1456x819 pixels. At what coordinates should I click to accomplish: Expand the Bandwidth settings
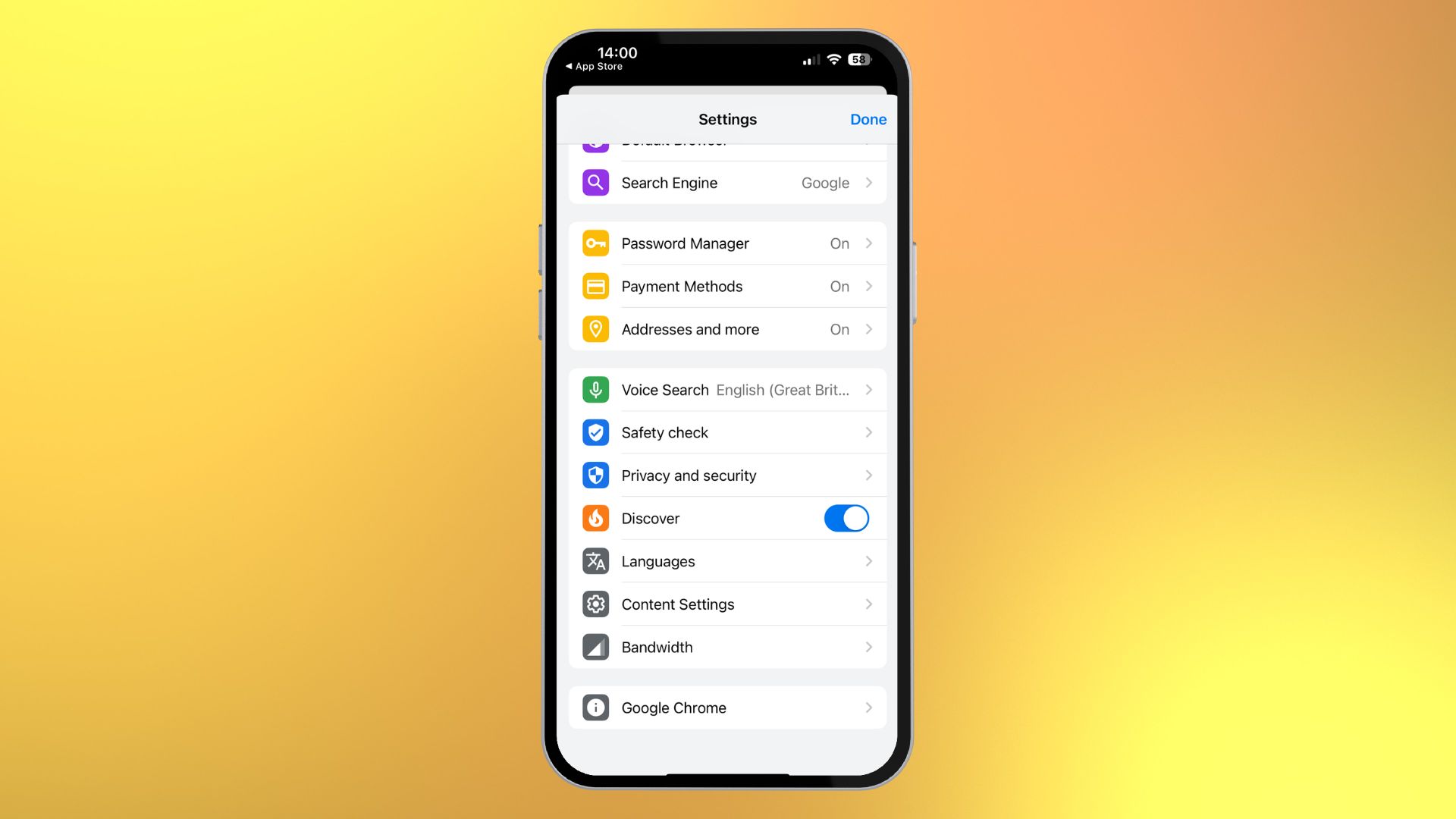point(727,647)
